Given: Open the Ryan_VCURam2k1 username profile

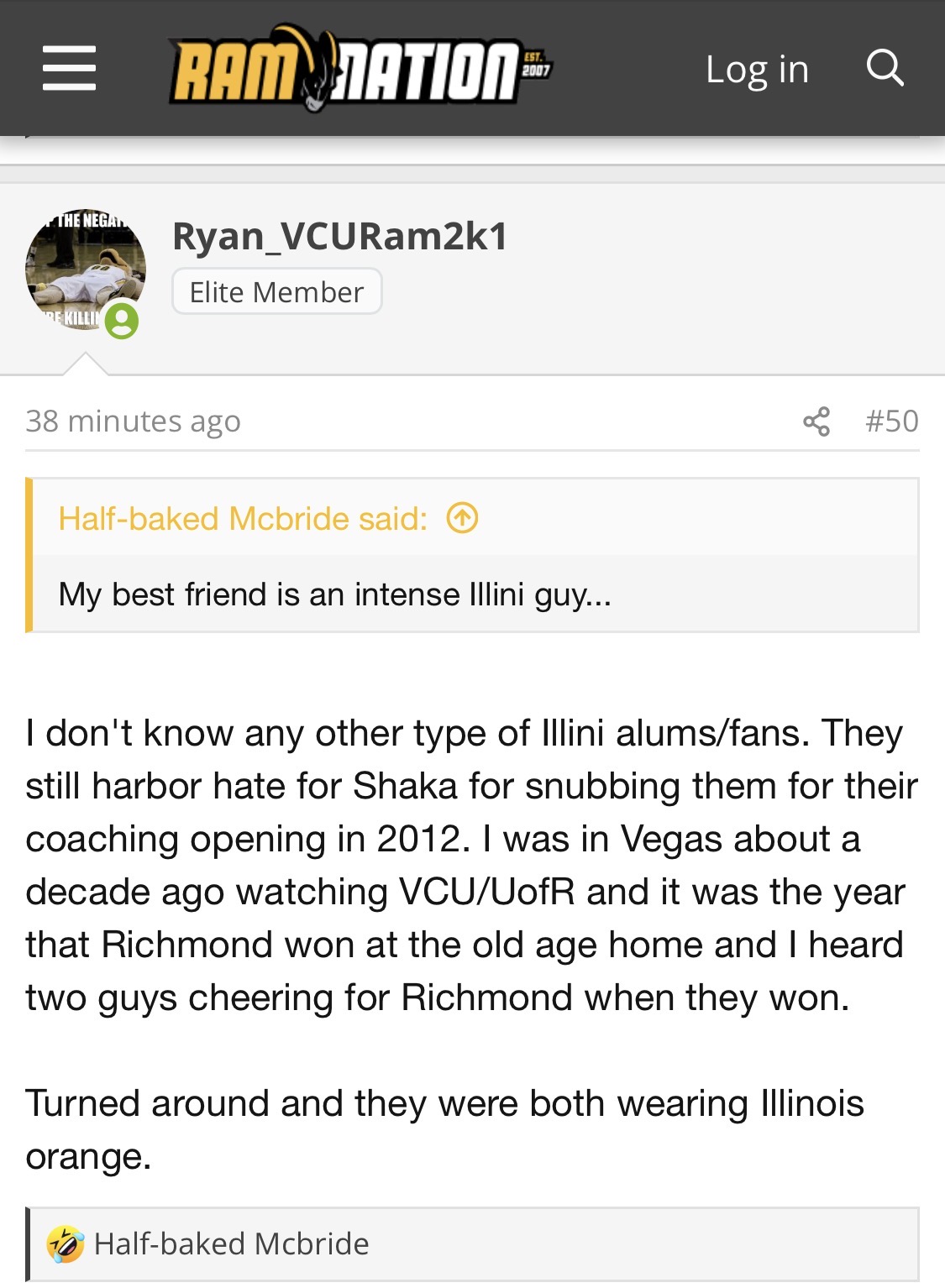Looking at the screenshot, I should coord(339,236).
